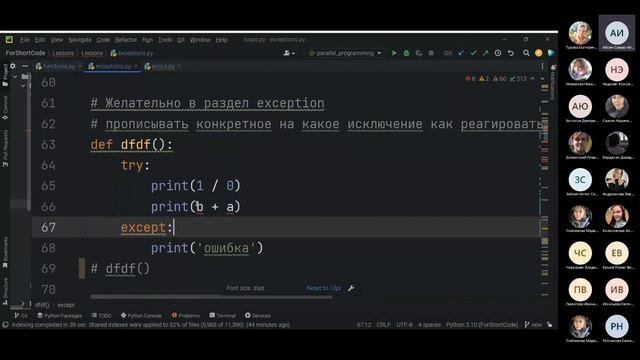Open parallel_programming run configuration dropdown
Viewport: 640px width, 360px height.
pyautogui.click(x=345, y=53)
